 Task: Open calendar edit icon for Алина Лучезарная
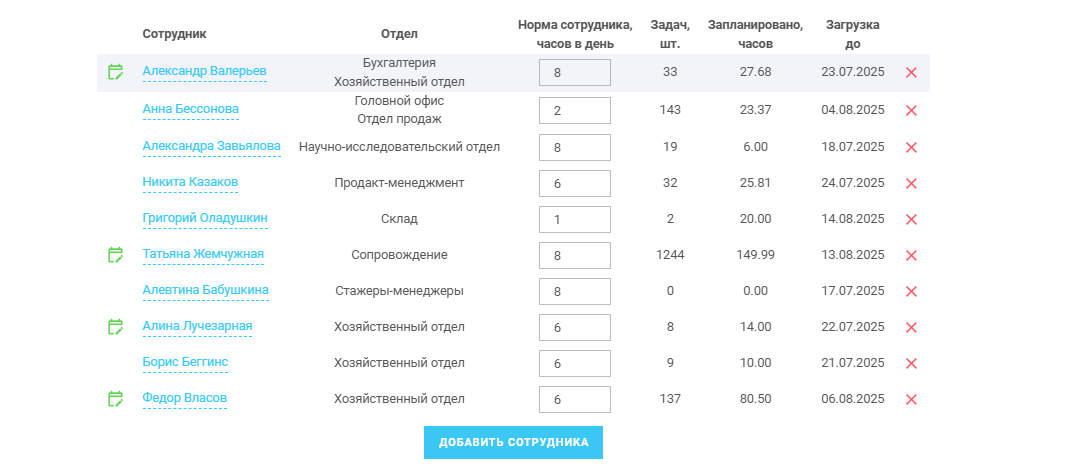(x=116, y=327)
